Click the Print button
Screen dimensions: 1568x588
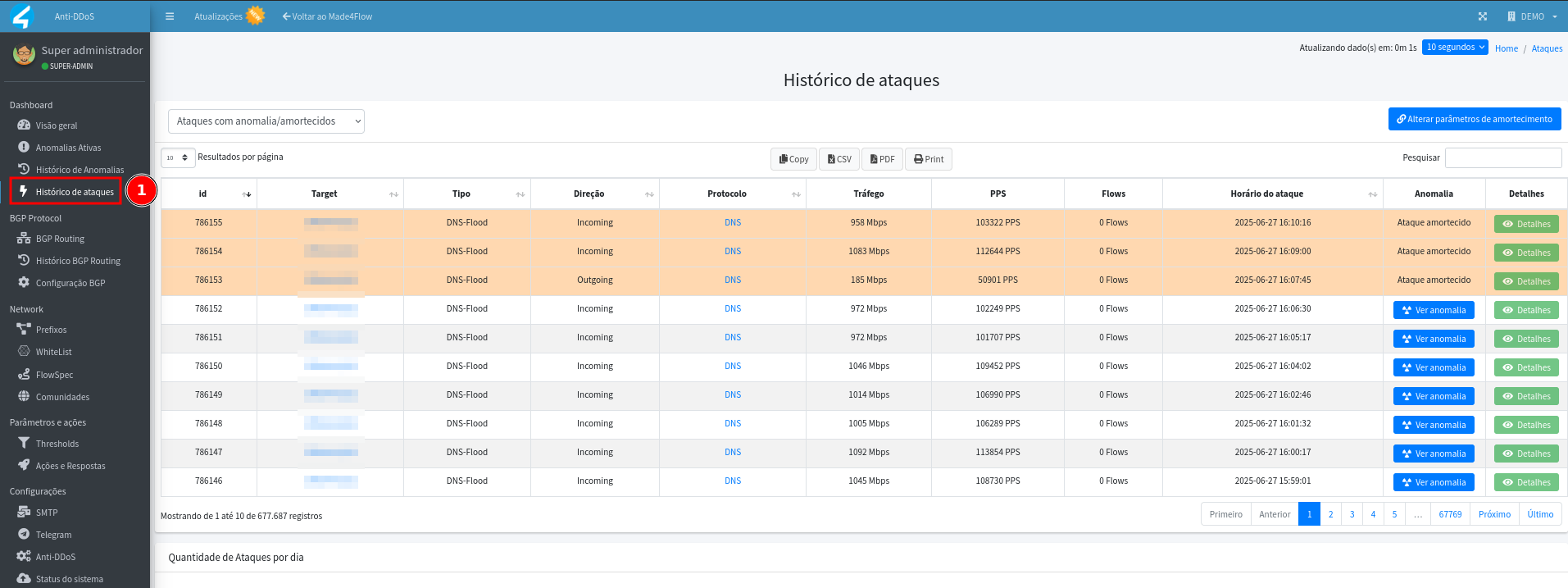click(x=929, y=159)
